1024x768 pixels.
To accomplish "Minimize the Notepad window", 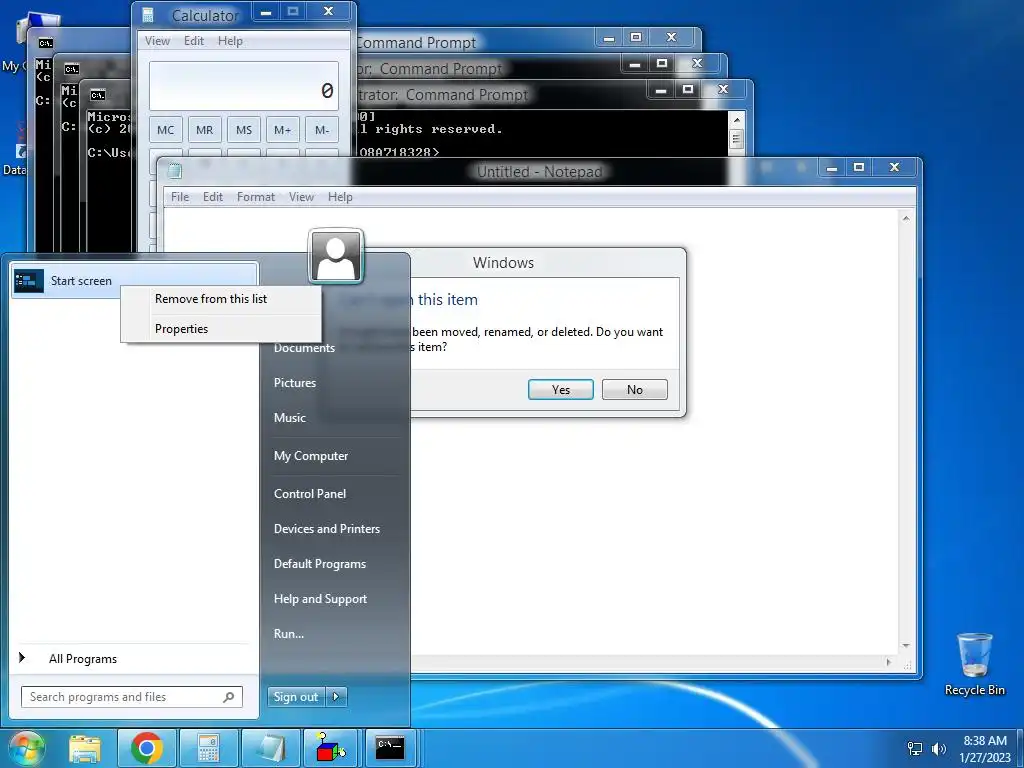I will 831,168.
